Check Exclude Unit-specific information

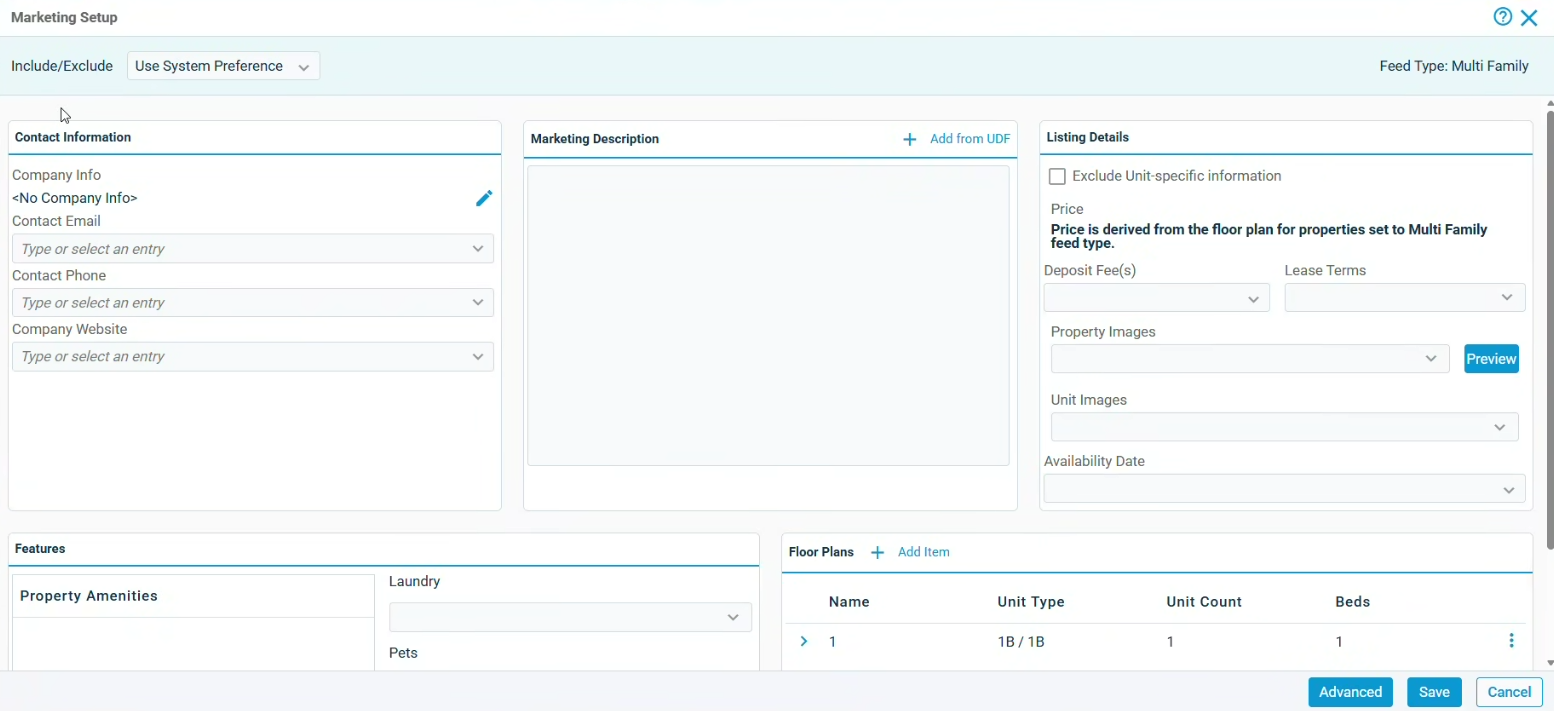coord(1057,177)
